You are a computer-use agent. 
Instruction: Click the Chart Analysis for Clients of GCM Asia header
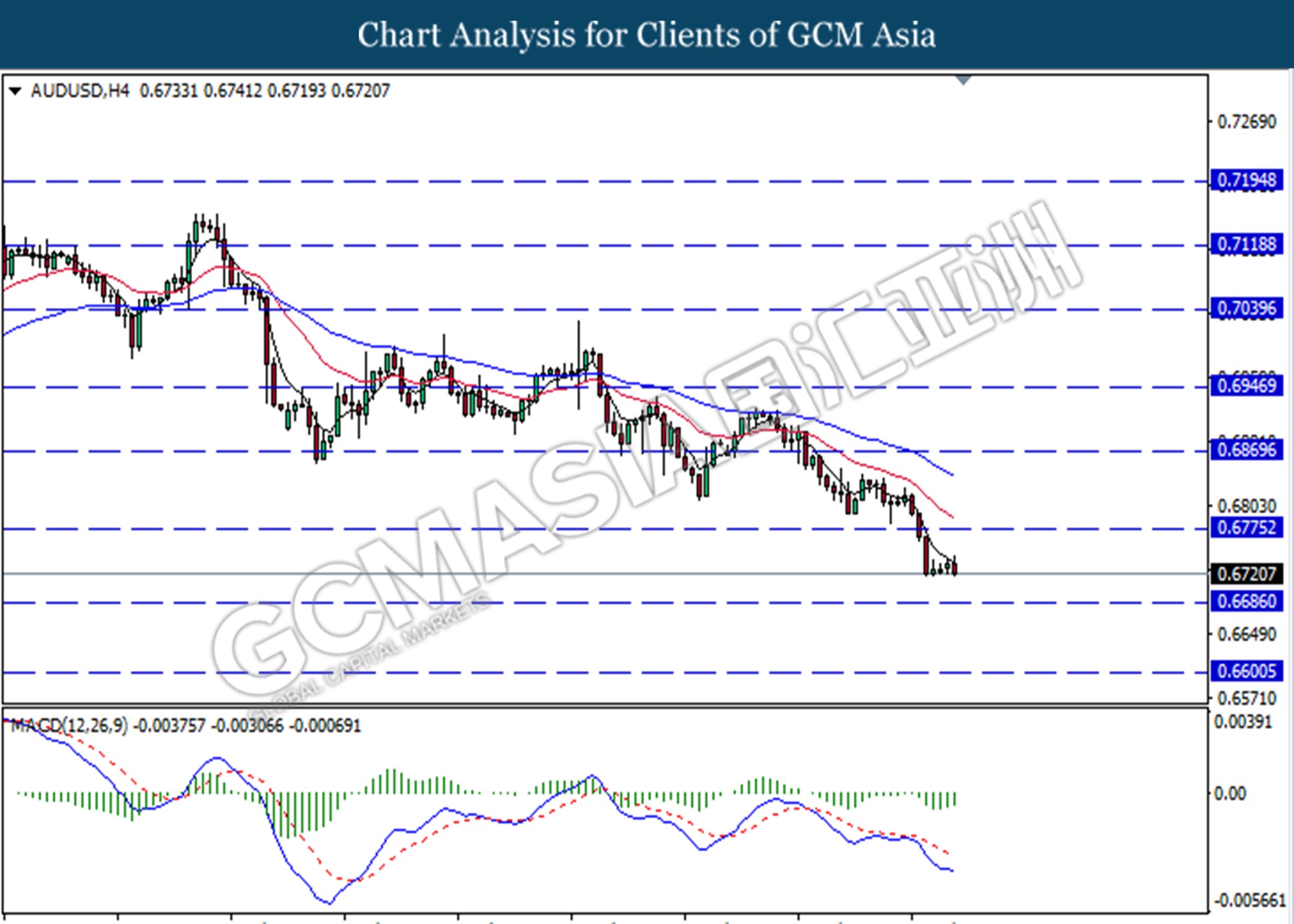[647, 35]
